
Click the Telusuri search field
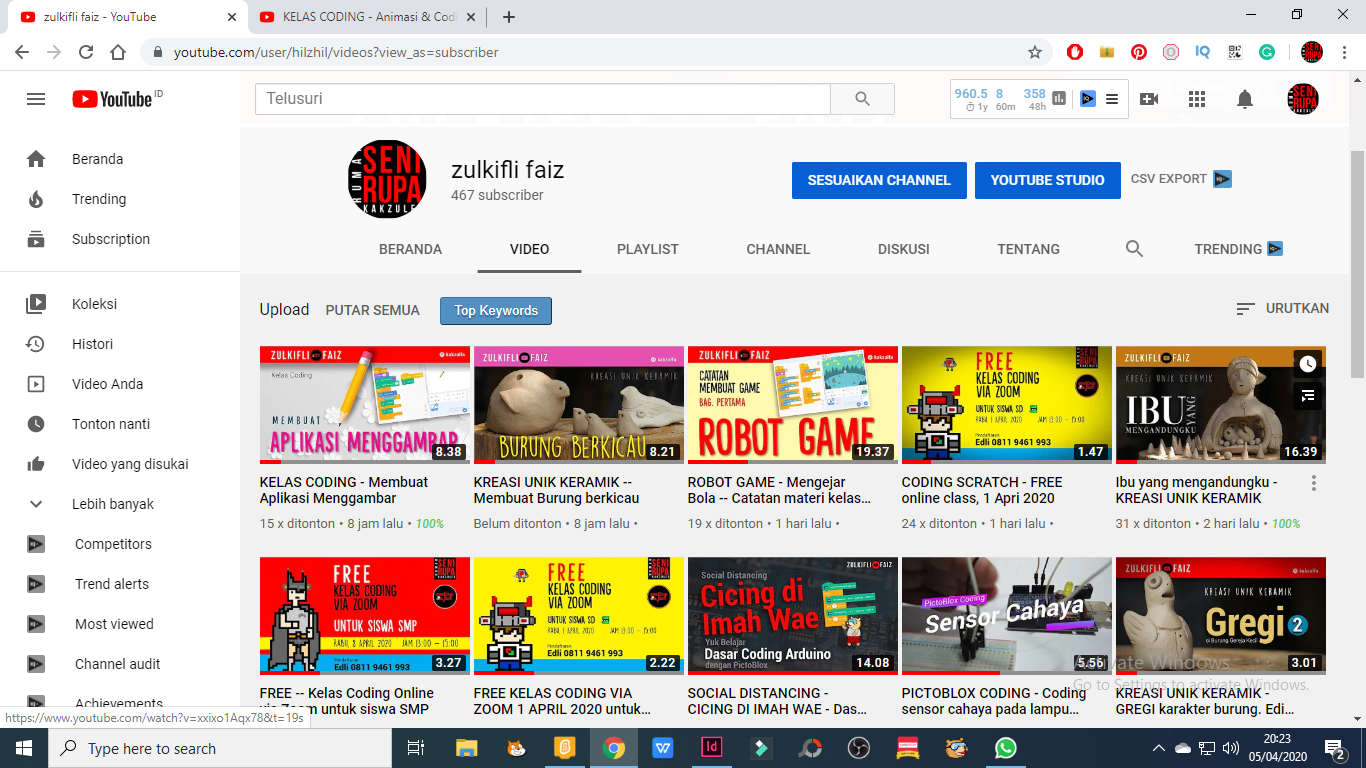point(543,99)
